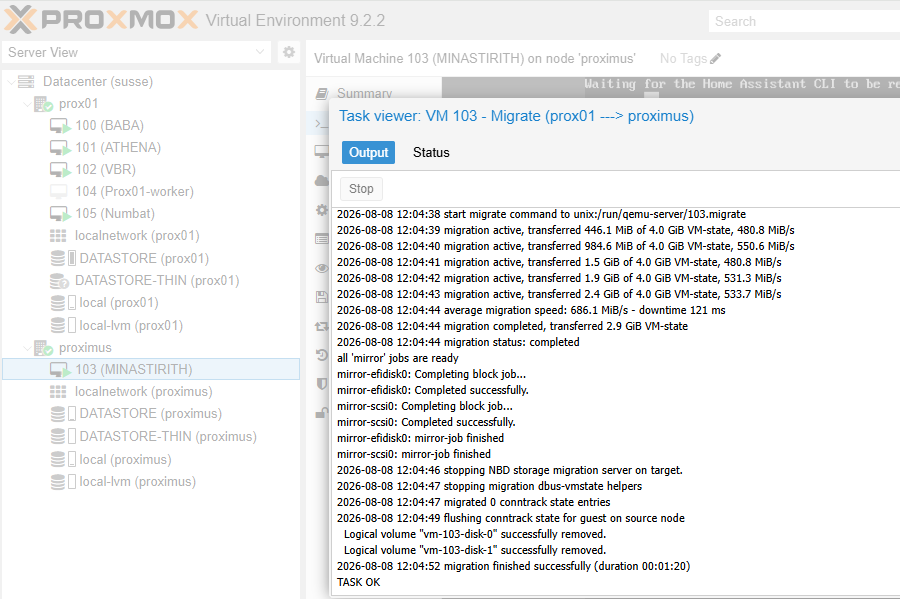Click 'flushing conntrack state' log line
The image size is (900, 599).
coord(511,518)
